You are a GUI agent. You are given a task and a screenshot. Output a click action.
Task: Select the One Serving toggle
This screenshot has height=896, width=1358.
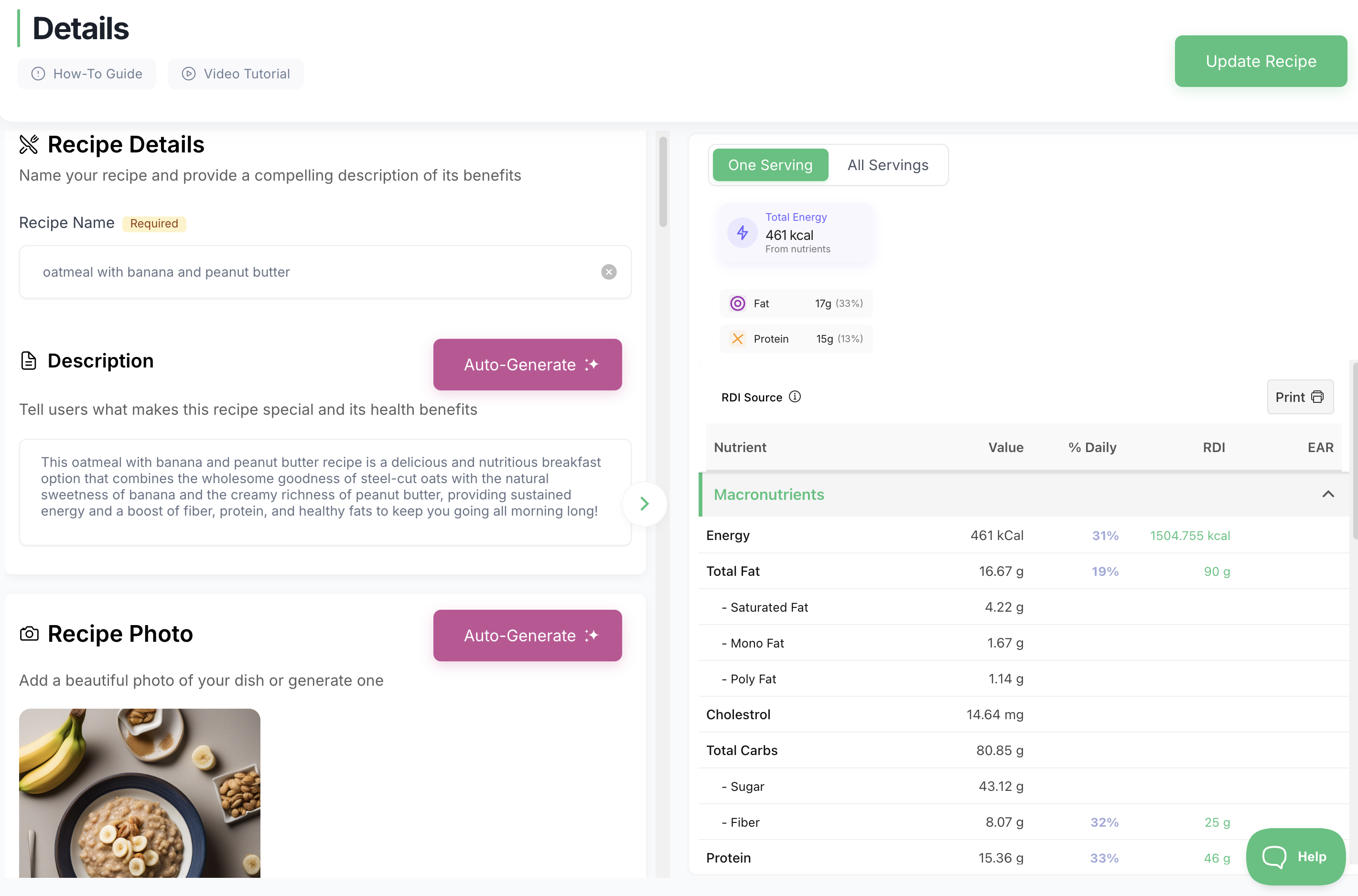[x=770, y=165]
